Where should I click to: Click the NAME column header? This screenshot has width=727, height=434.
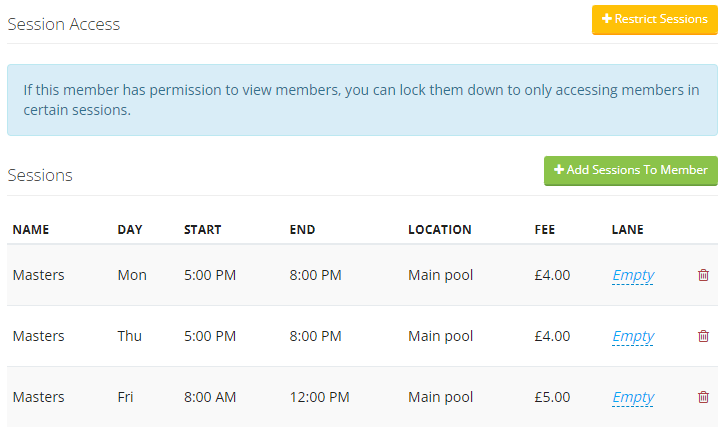pos(31,230)
